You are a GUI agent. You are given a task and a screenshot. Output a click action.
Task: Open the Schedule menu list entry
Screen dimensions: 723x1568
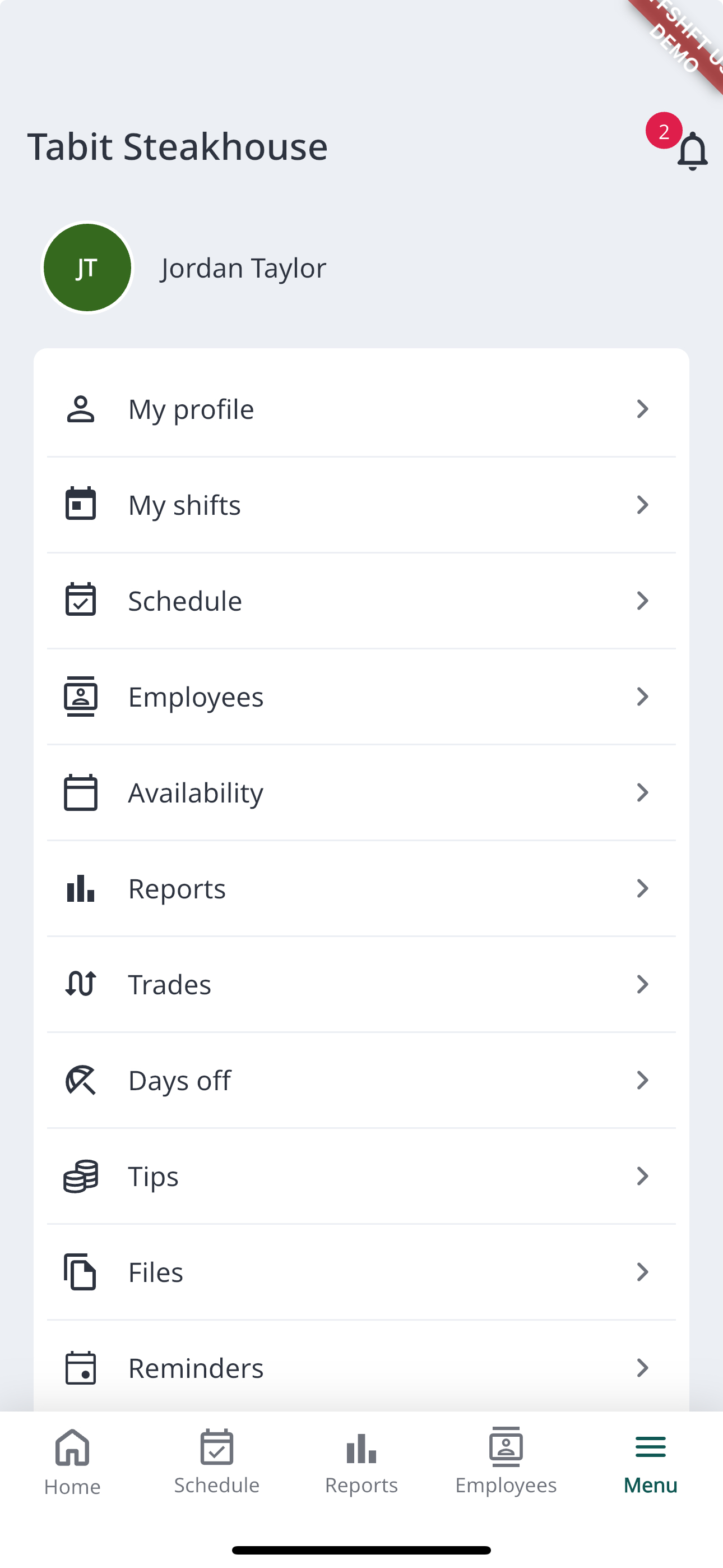(x=185, y=601)
